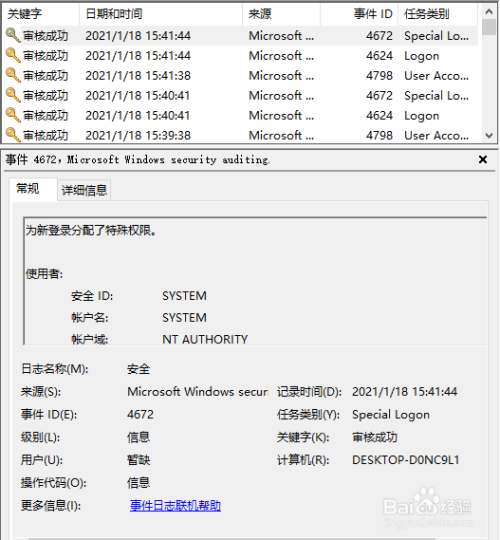Image resolution: width=500 pixels, height=540 pixels.
Task: Click Microsoft source in 15:39:38 row
Action: click(x=281, y=135)
